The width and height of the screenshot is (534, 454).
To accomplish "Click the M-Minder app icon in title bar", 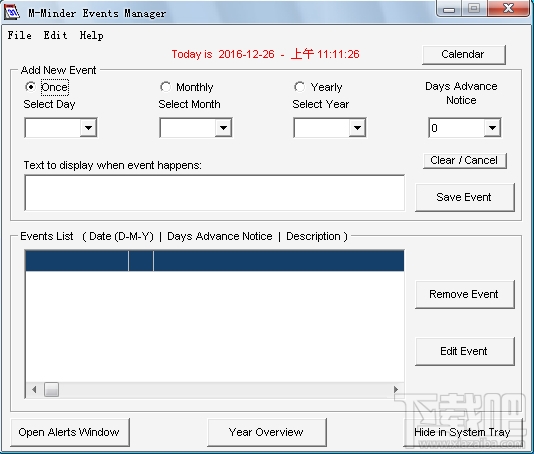I will [x=12, y=12].
